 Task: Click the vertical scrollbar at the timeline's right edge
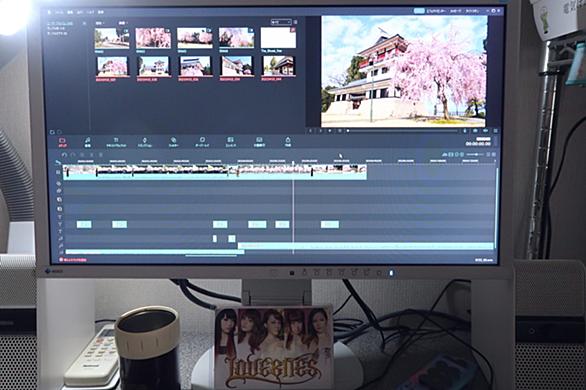click(x=497, y=207)
